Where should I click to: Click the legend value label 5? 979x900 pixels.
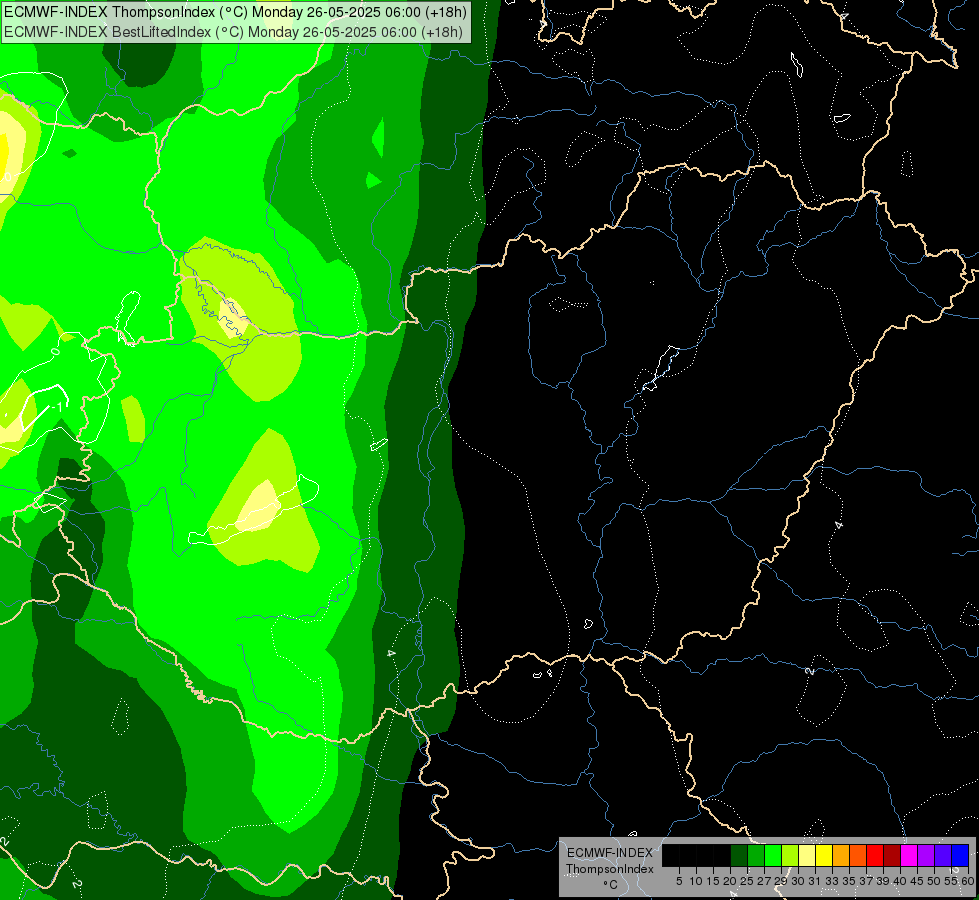point(679,881)
